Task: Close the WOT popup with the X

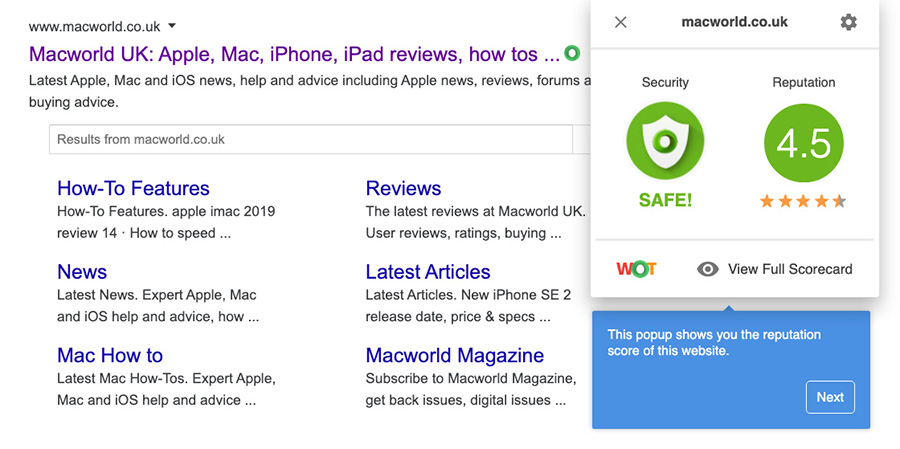Action: [620, 22]
